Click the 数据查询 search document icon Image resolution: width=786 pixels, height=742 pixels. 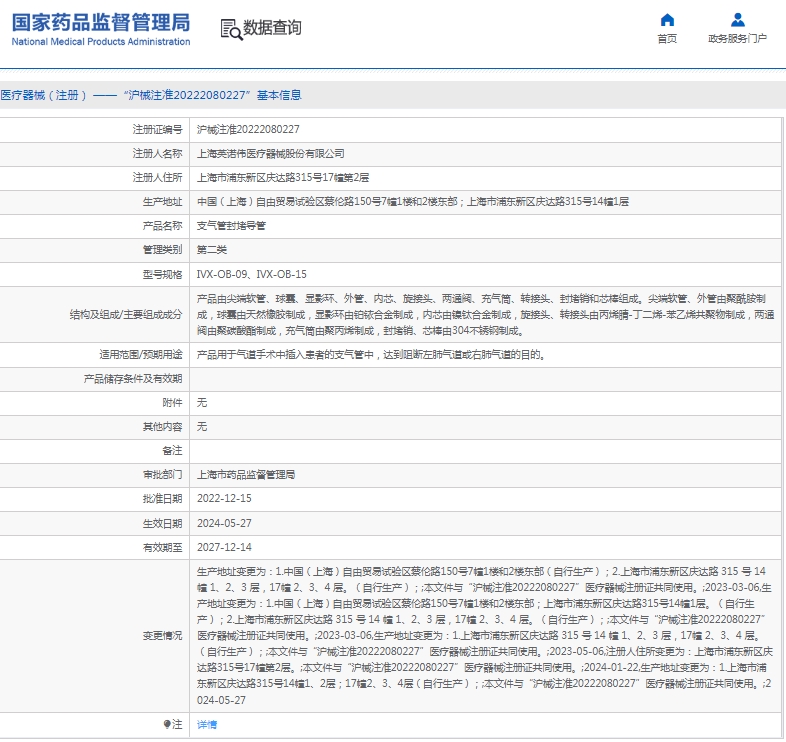tap(231, 29)
